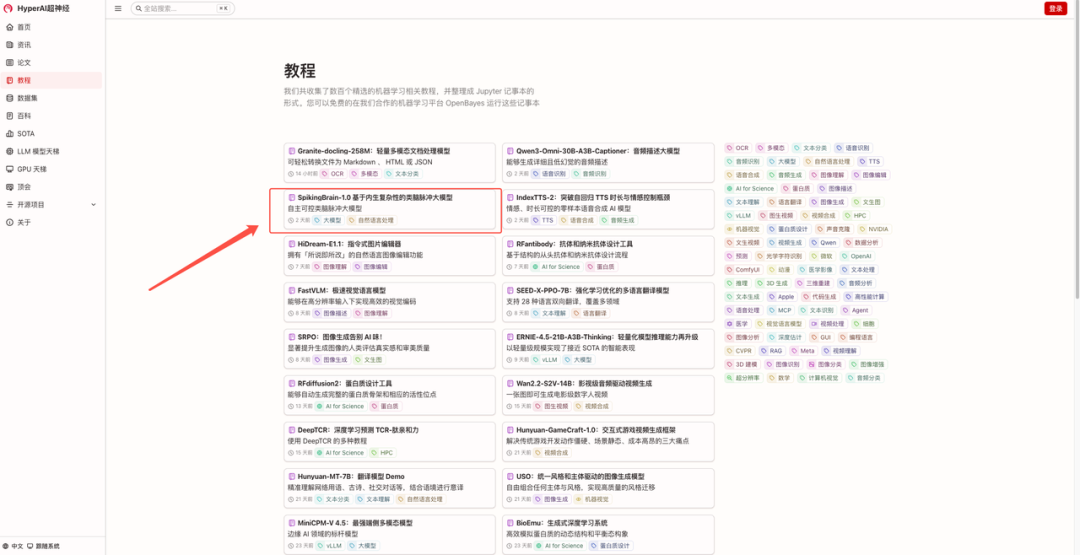
Task: Open 顶会 conferences in sidebar
Action: point(24,186)
